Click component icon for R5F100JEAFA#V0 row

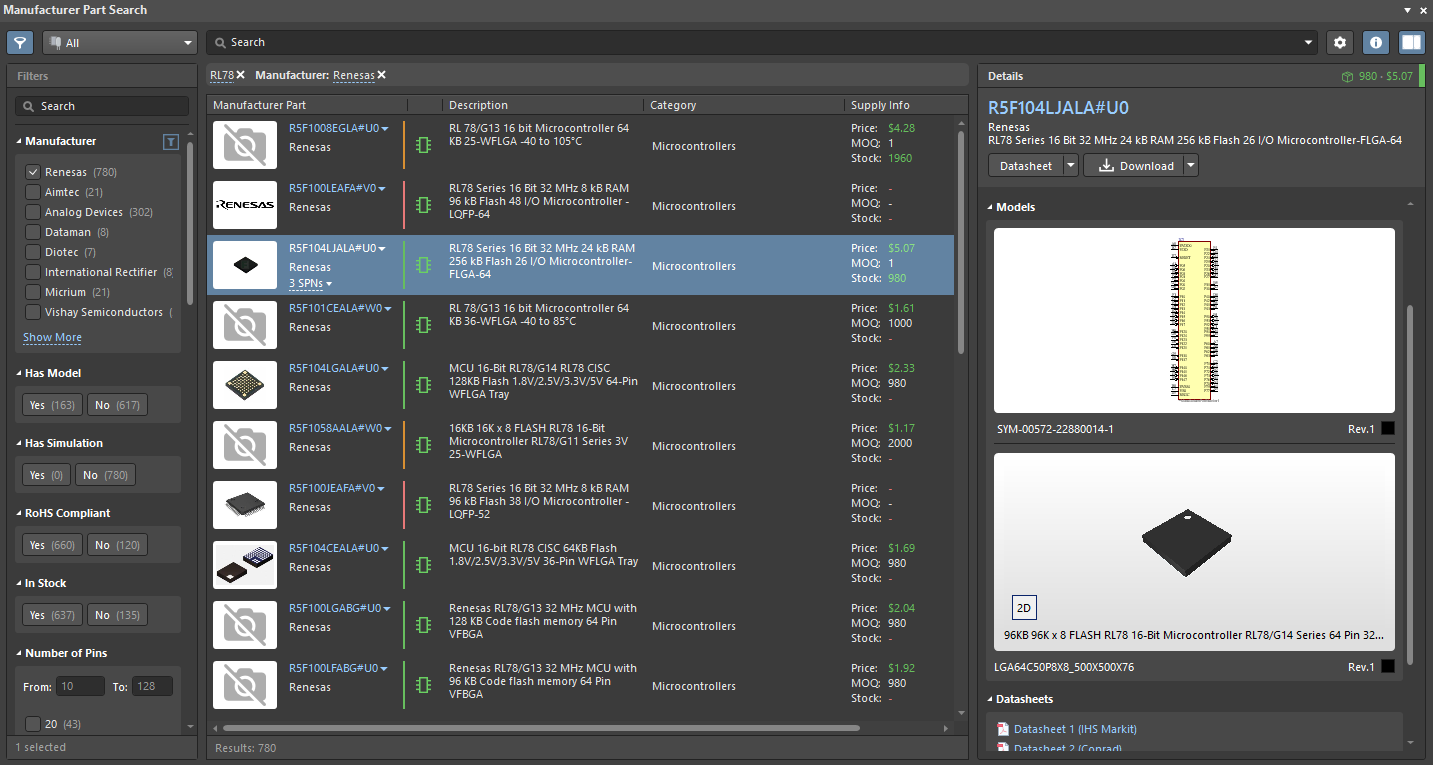423,505
